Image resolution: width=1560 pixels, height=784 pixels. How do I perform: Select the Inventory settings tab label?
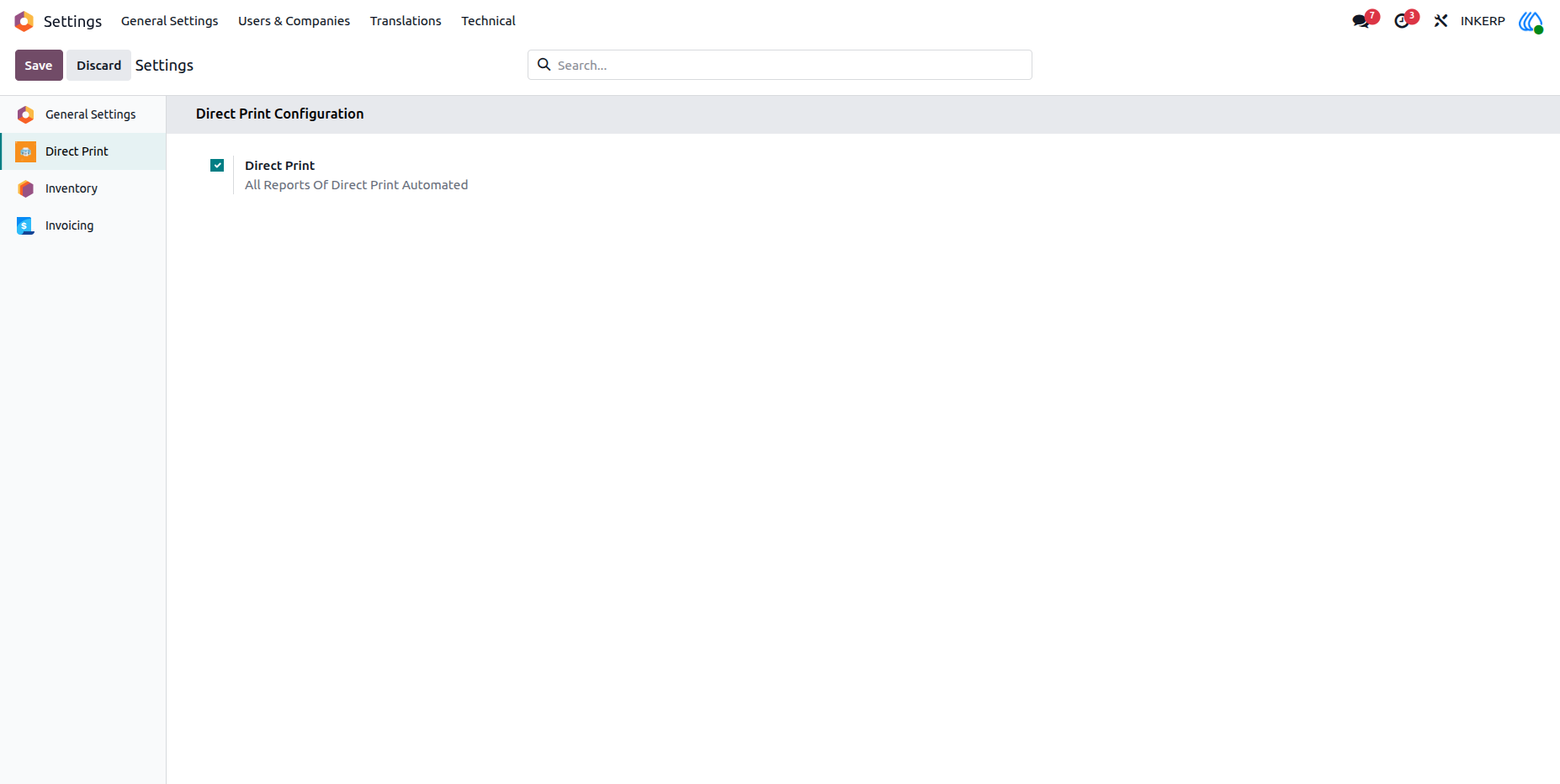pyautogui.click(x=72, y=188)
